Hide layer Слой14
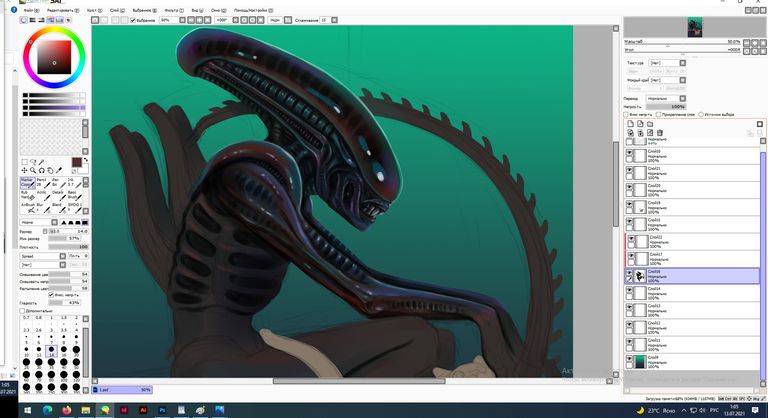 (x=630, y=291)
